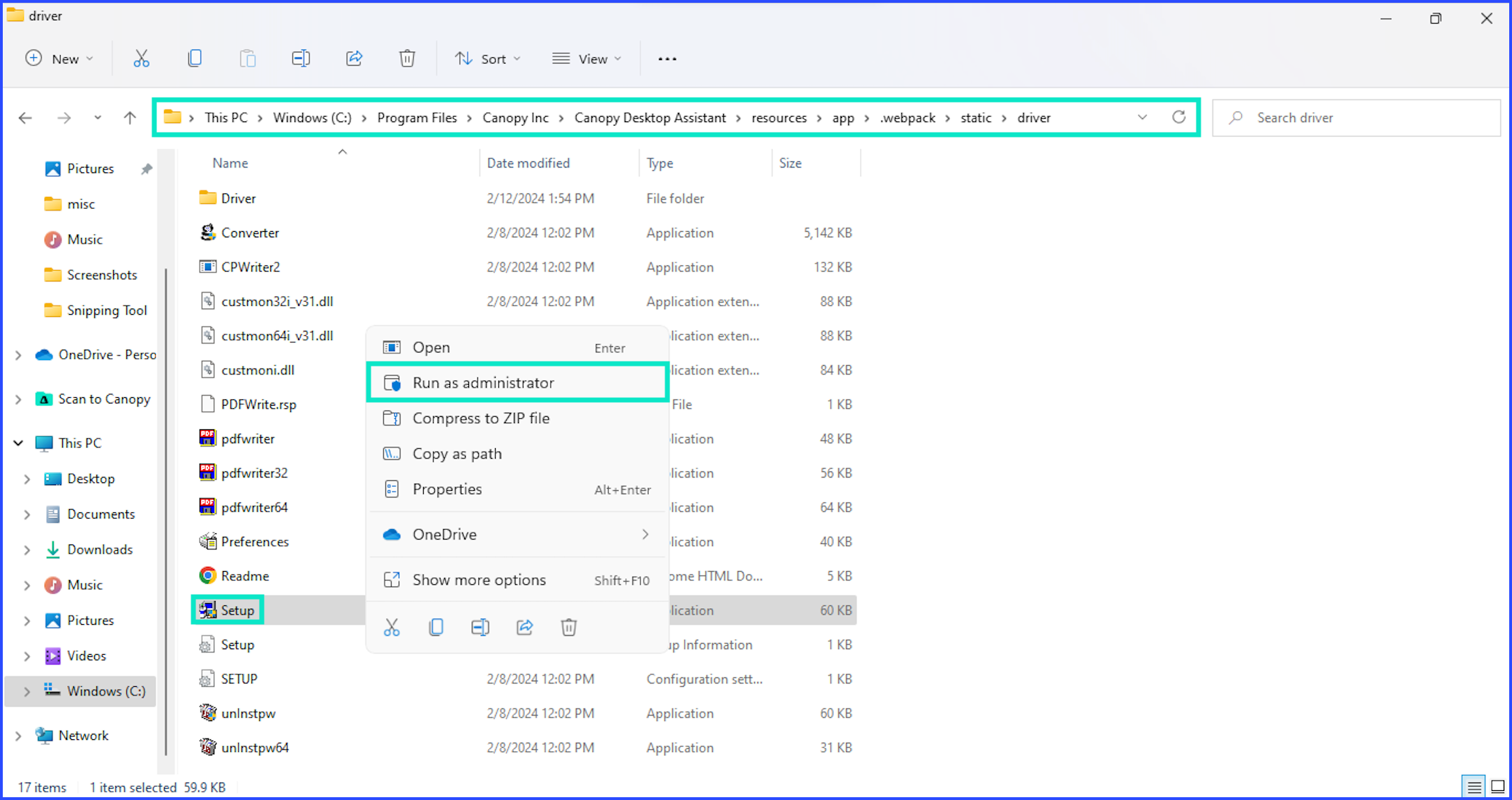Select the pdfwriter64 application

click(x=254, y=508)
